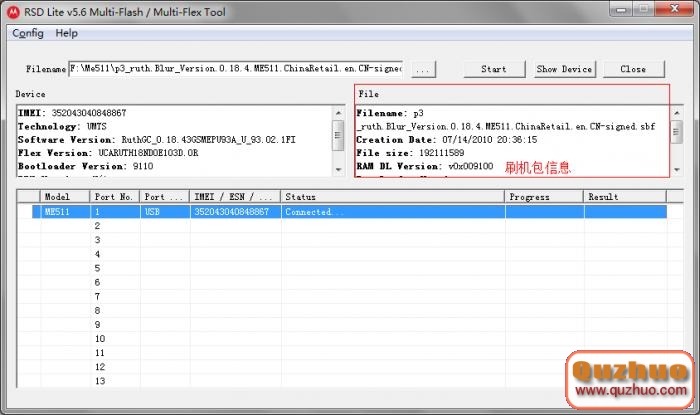The image size is (700, 415).
Task: Click Device panel scrollbar down arrow
Action: coord(338,170)
